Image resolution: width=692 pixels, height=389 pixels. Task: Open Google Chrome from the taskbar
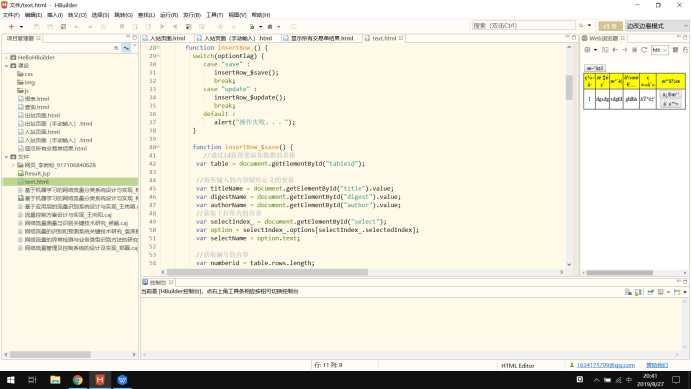78,380
